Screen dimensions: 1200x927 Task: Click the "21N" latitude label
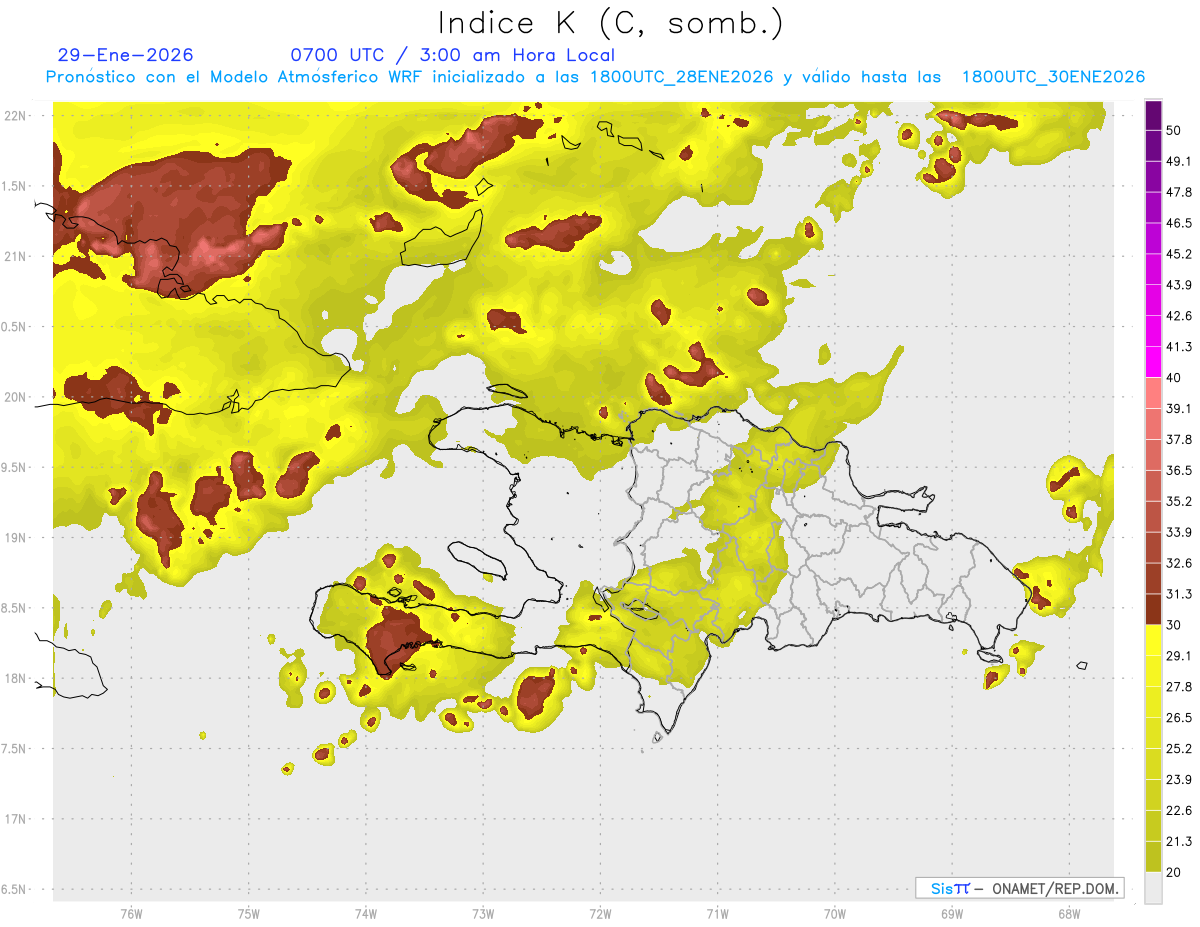point(15,257)
